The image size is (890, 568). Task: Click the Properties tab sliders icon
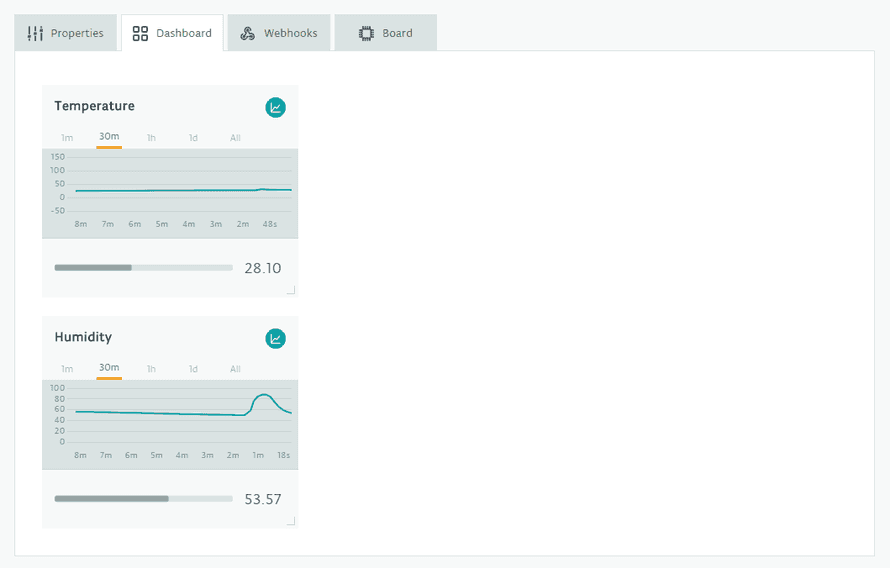pos(36,33)
